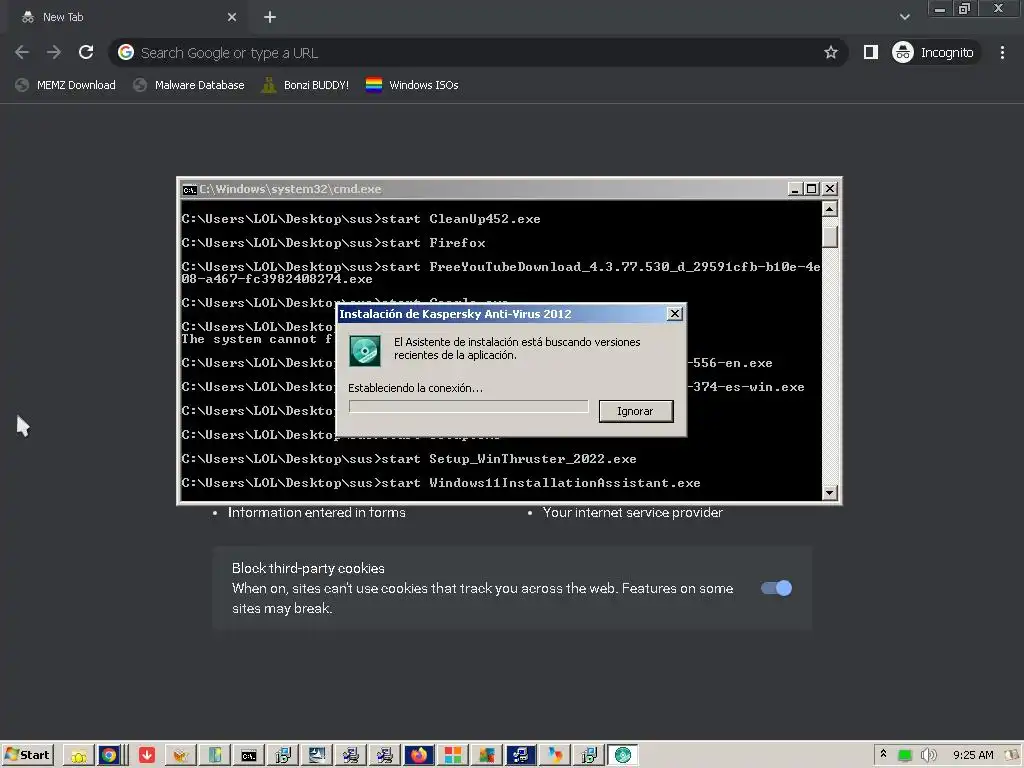Click the cmd.exe window scrollbar up arrow
1024x768 pixels.
click(829, 209)
